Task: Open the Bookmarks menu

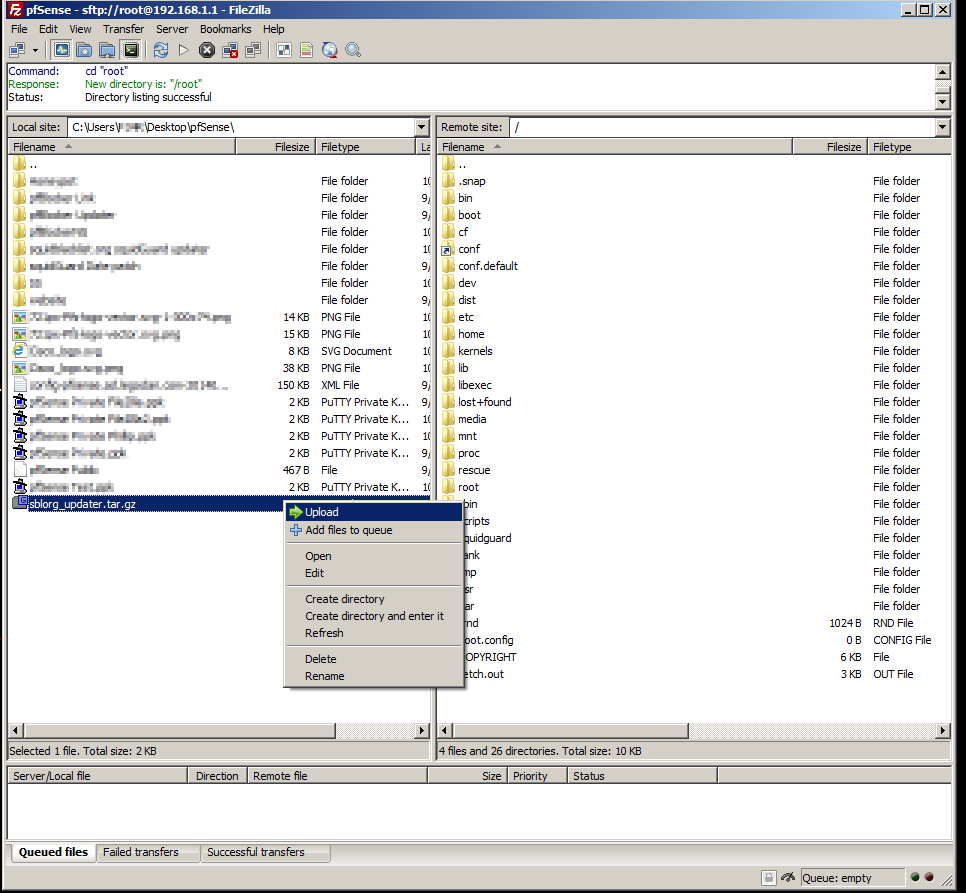Action: (x=225, y=29)
